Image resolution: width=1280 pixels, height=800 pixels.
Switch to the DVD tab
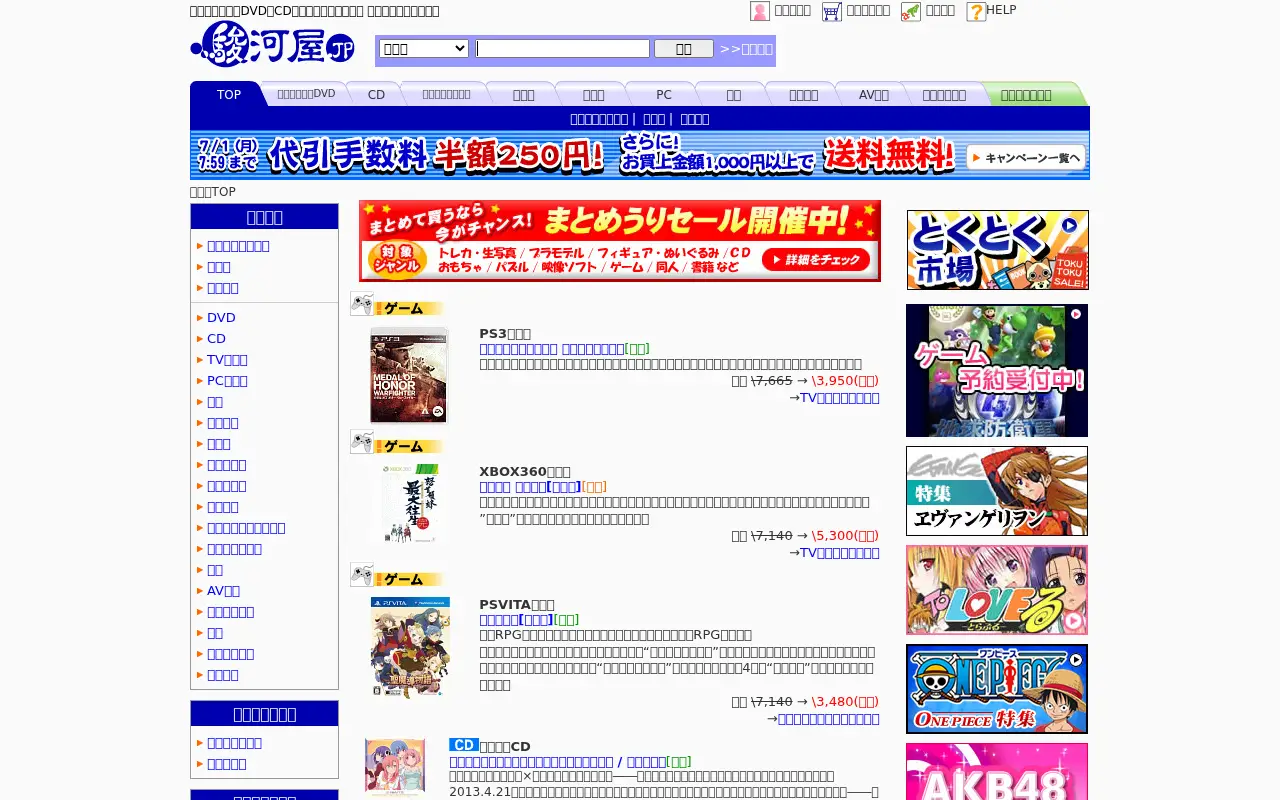306,94
